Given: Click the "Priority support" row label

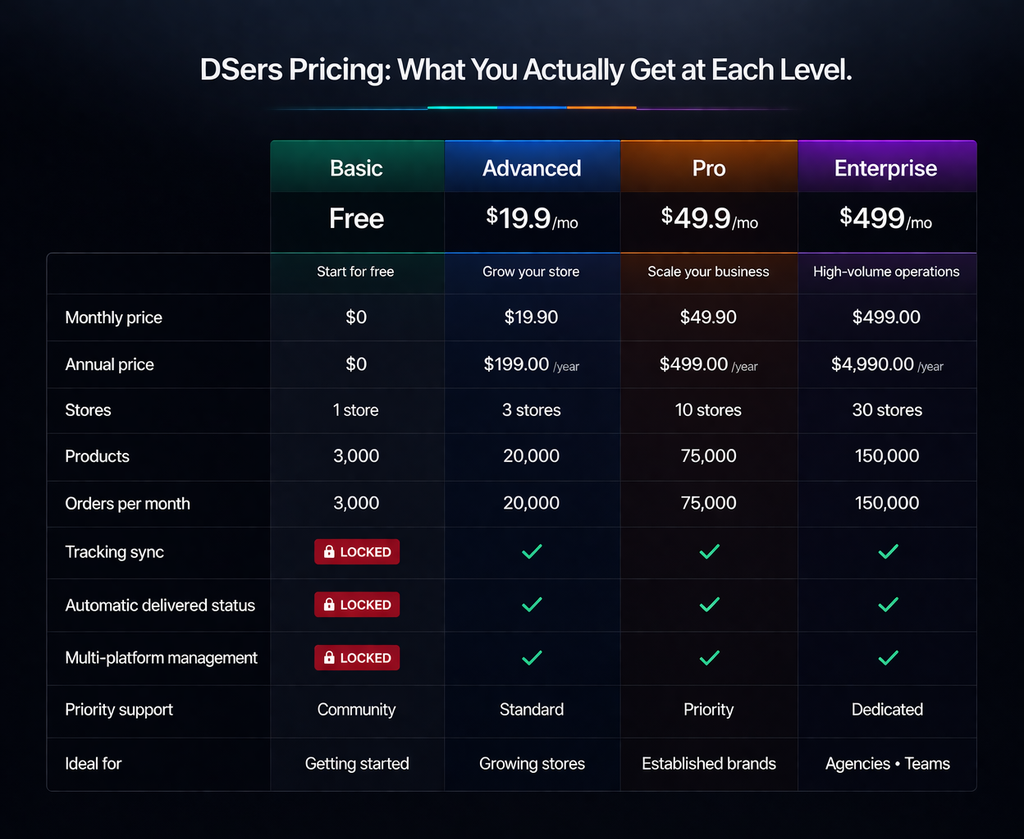Looking at the screenshot, I should coord(119,710).
